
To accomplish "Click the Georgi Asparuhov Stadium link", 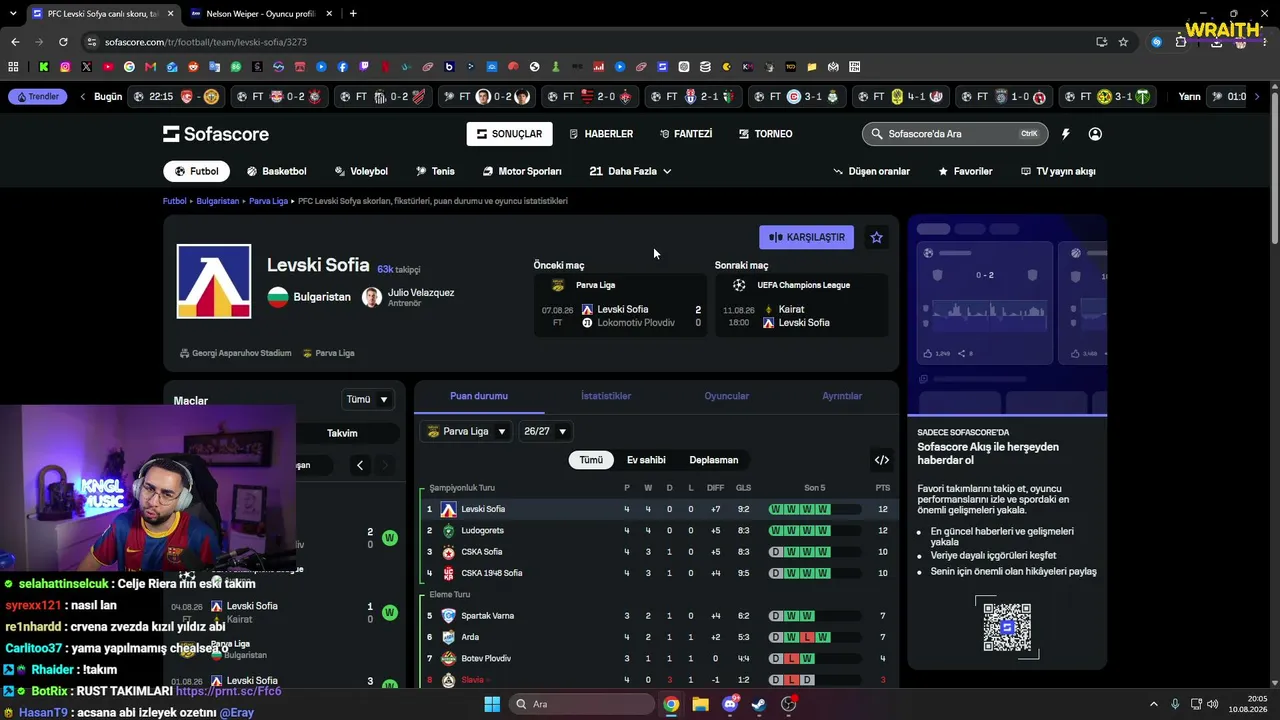I will [x=236, y=353].
